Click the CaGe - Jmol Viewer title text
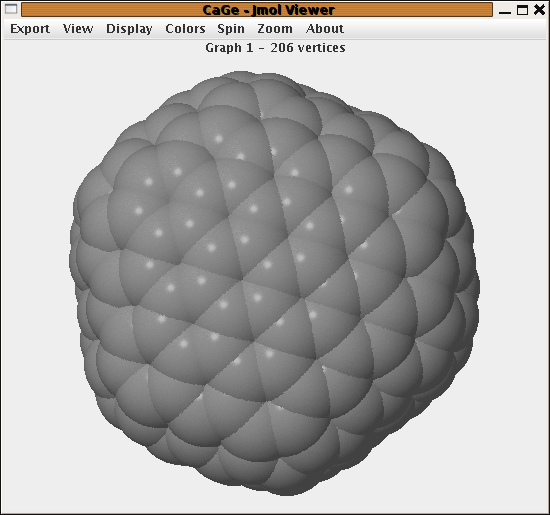This screenshot has width=550, height=515. (x=268, y=10)
